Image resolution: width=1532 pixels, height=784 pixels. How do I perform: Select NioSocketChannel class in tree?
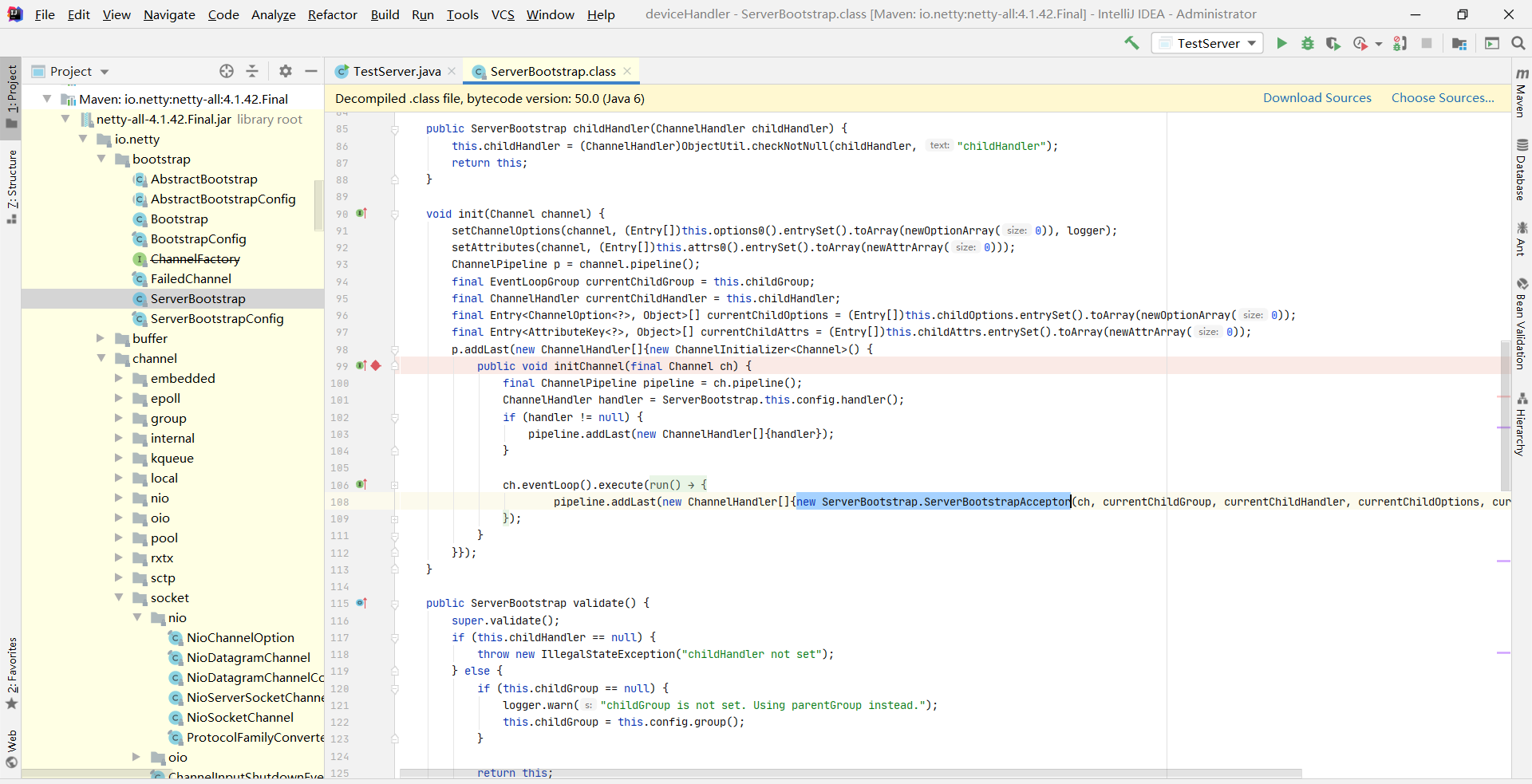[240, 717]
